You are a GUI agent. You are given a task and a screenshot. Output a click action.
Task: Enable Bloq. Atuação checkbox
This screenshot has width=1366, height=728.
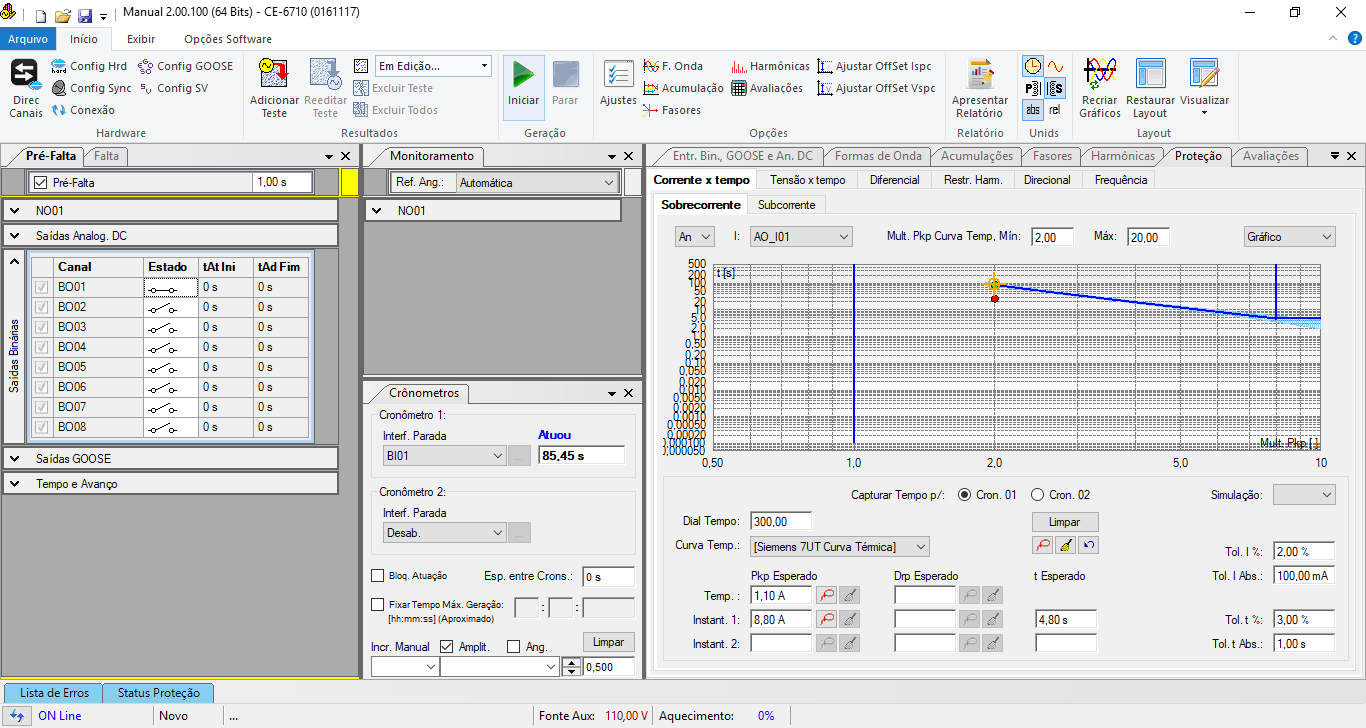(x=378, y=576)
